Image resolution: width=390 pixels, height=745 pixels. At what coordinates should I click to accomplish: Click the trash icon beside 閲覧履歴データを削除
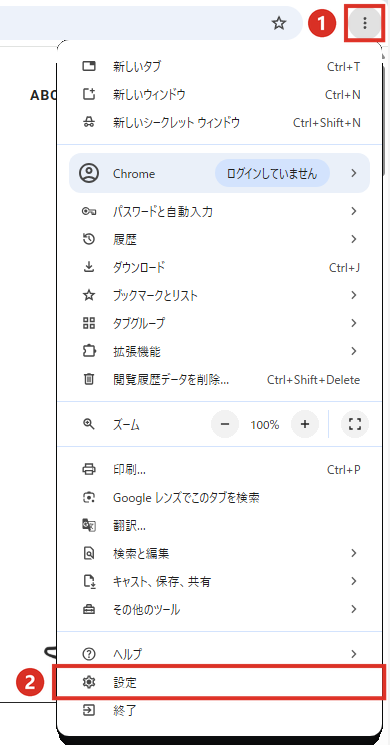click(89, 380)
